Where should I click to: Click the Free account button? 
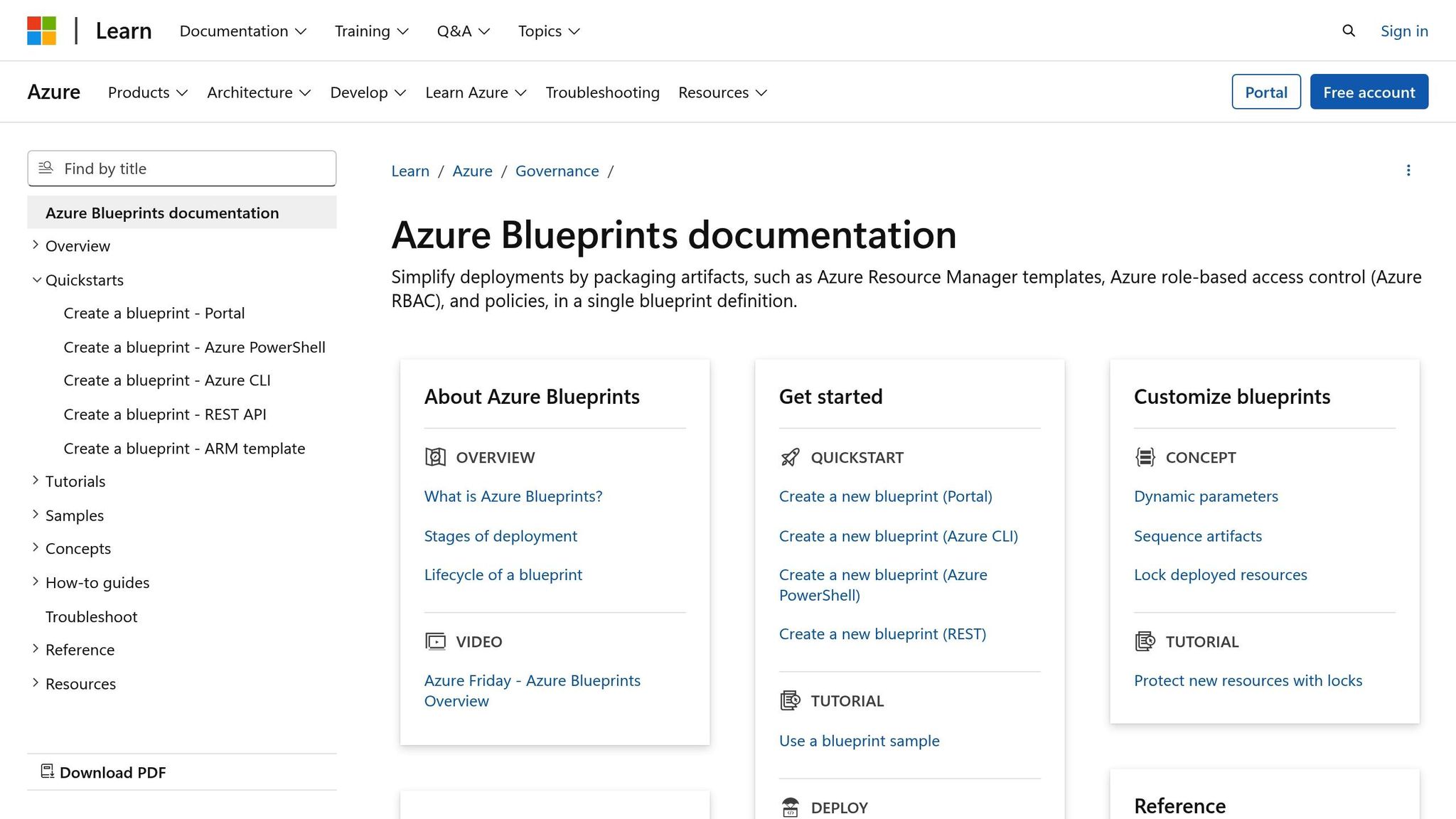click(x=1369, y=92)
